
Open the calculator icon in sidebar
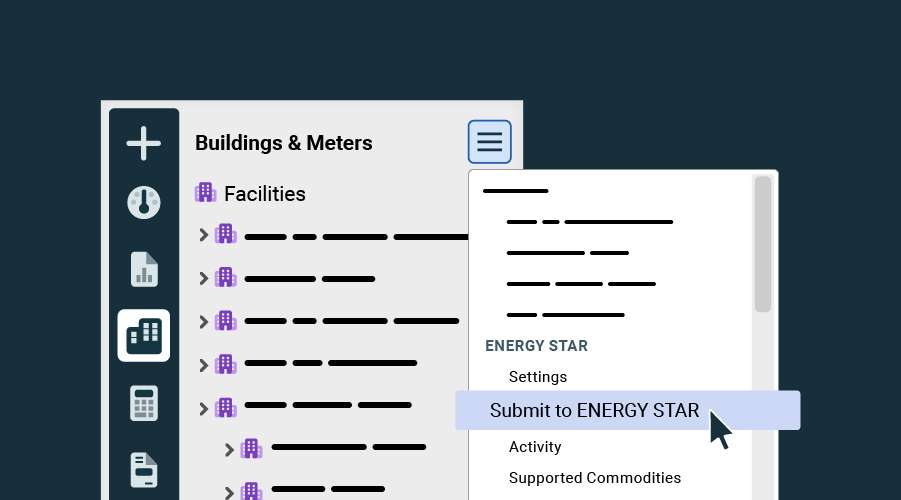click(x=144, y=403)
